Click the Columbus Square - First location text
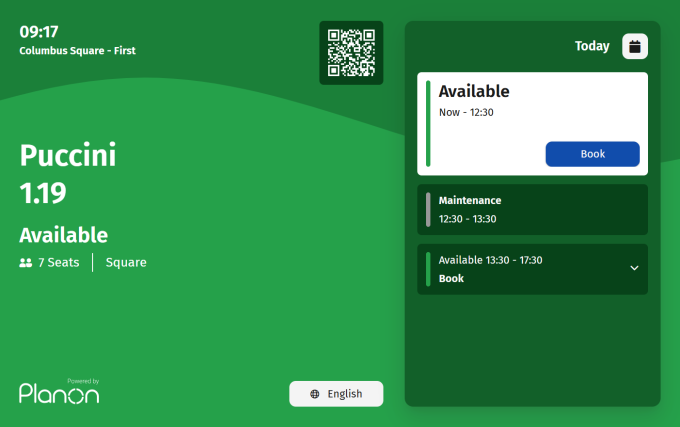Screen dimensions: 680x427 tap(77, 51)
